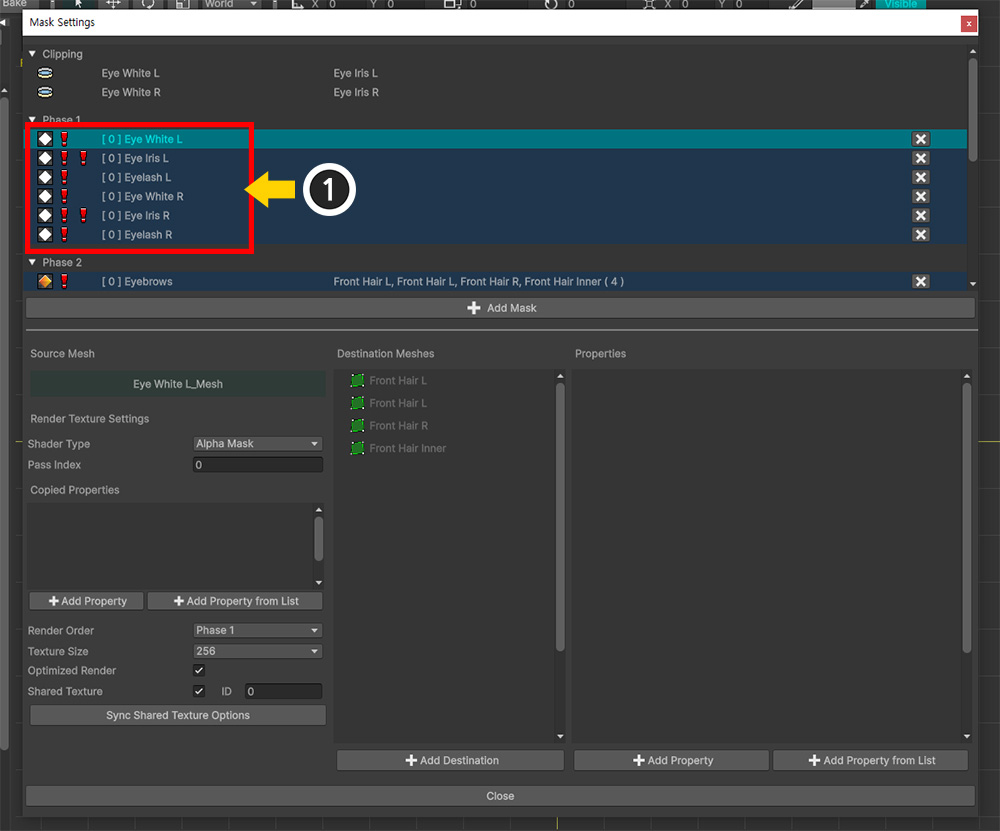Click the clipping icon beside Eye White L

click(x=45, y=73)
